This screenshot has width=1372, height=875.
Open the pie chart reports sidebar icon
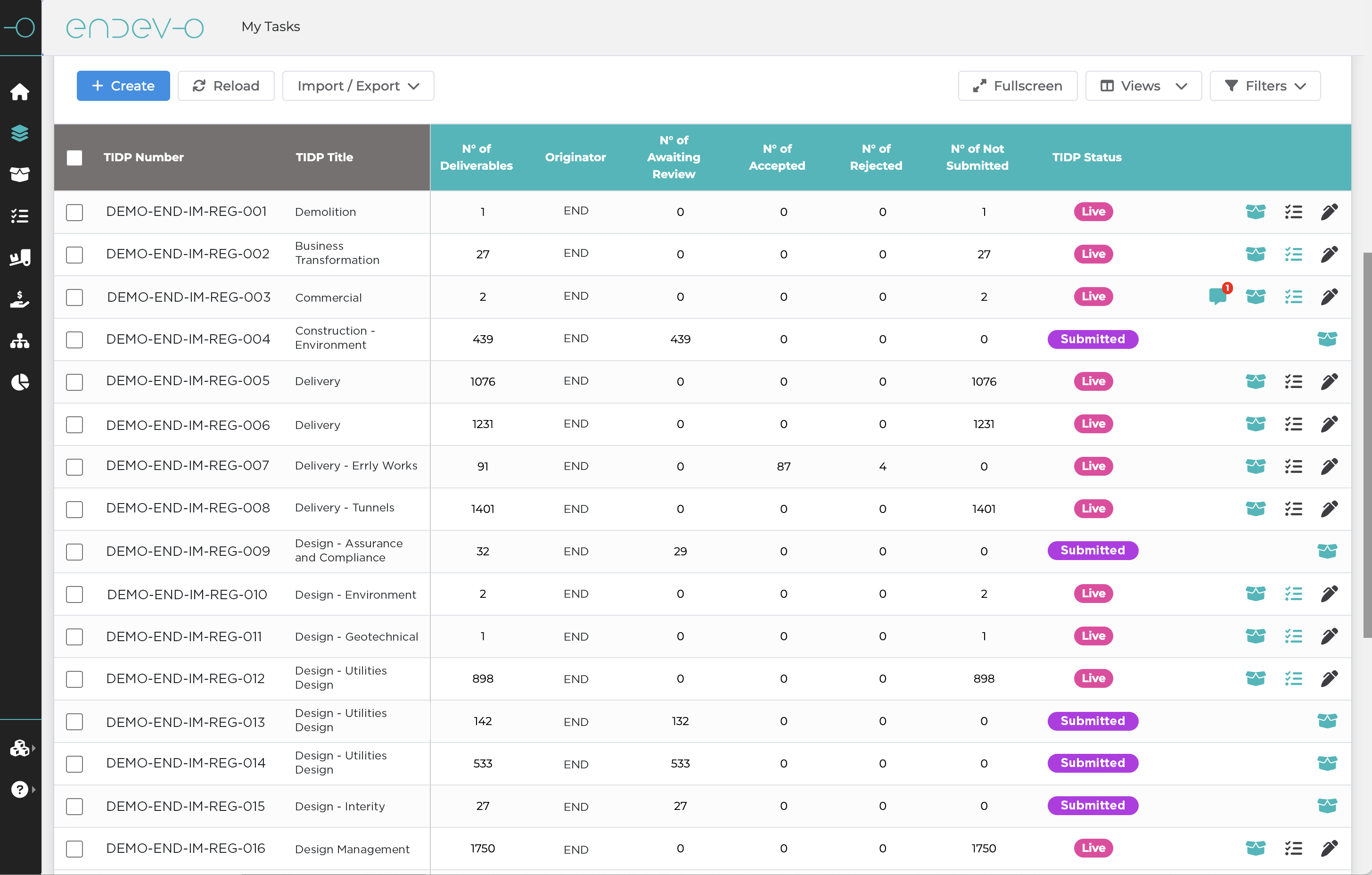click(x=20, y=382)
